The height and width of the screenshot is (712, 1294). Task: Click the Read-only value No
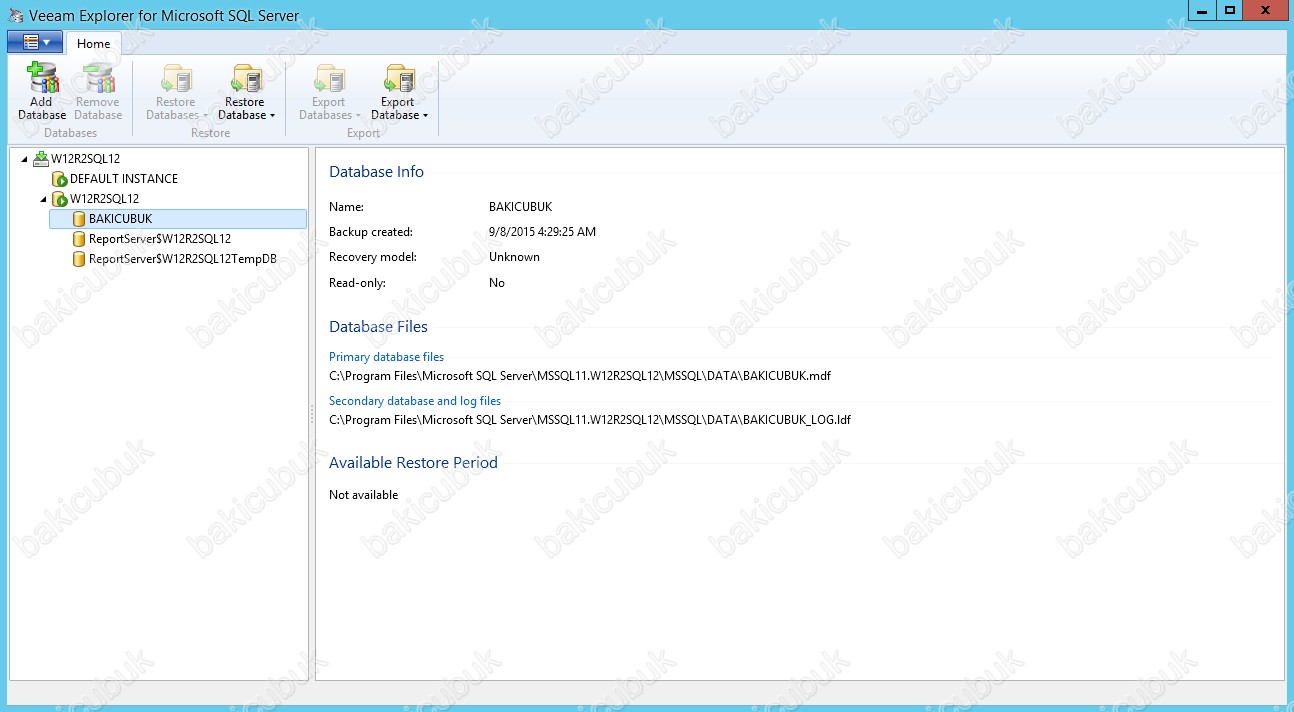497,283
